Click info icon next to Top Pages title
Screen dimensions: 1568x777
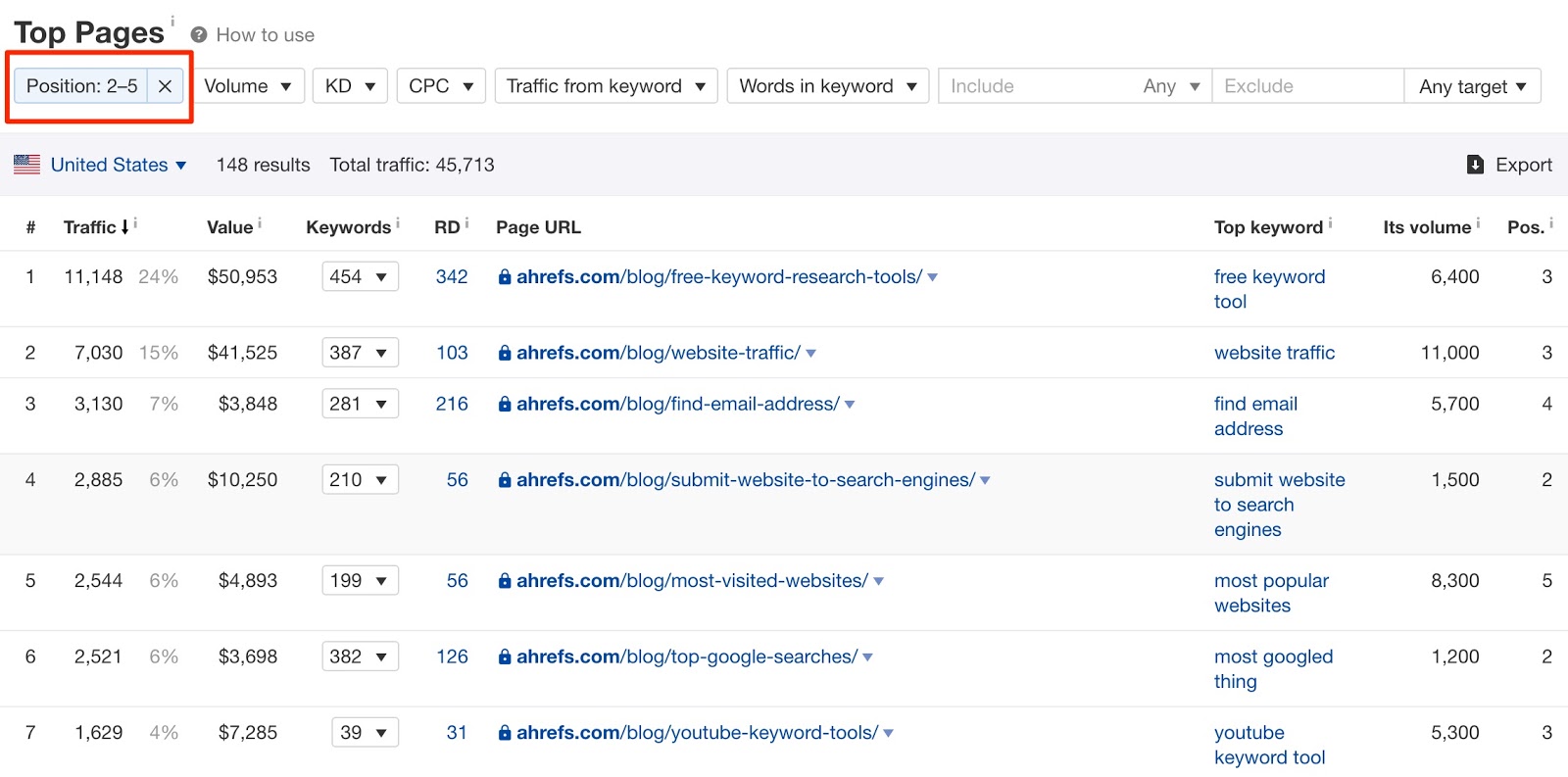[172, 20]
